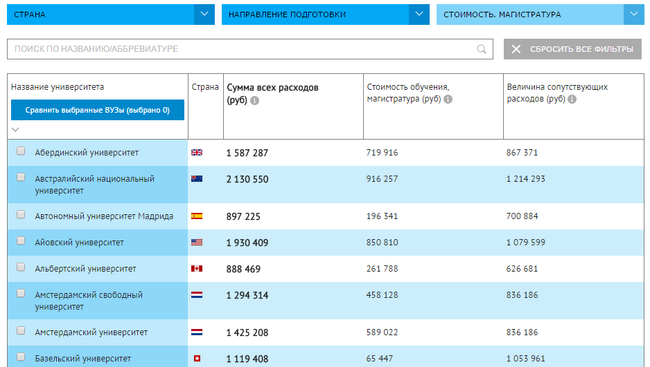This screenshot has width=650, height=367.
Task: Click Базельский университет name
Action: click(x=83, y=358)
